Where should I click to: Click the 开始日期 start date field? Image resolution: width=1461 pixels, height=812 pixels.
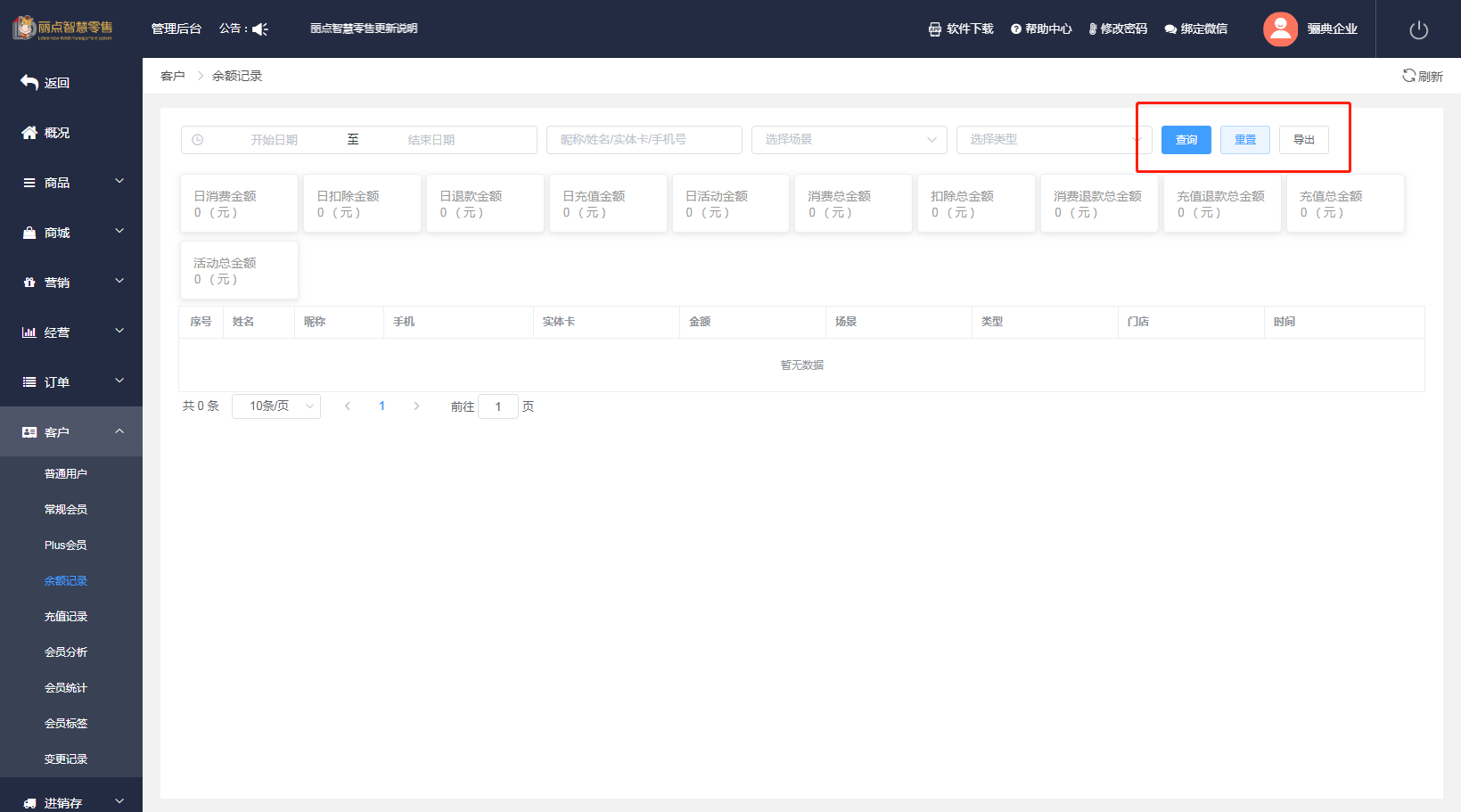click(275, 140)
